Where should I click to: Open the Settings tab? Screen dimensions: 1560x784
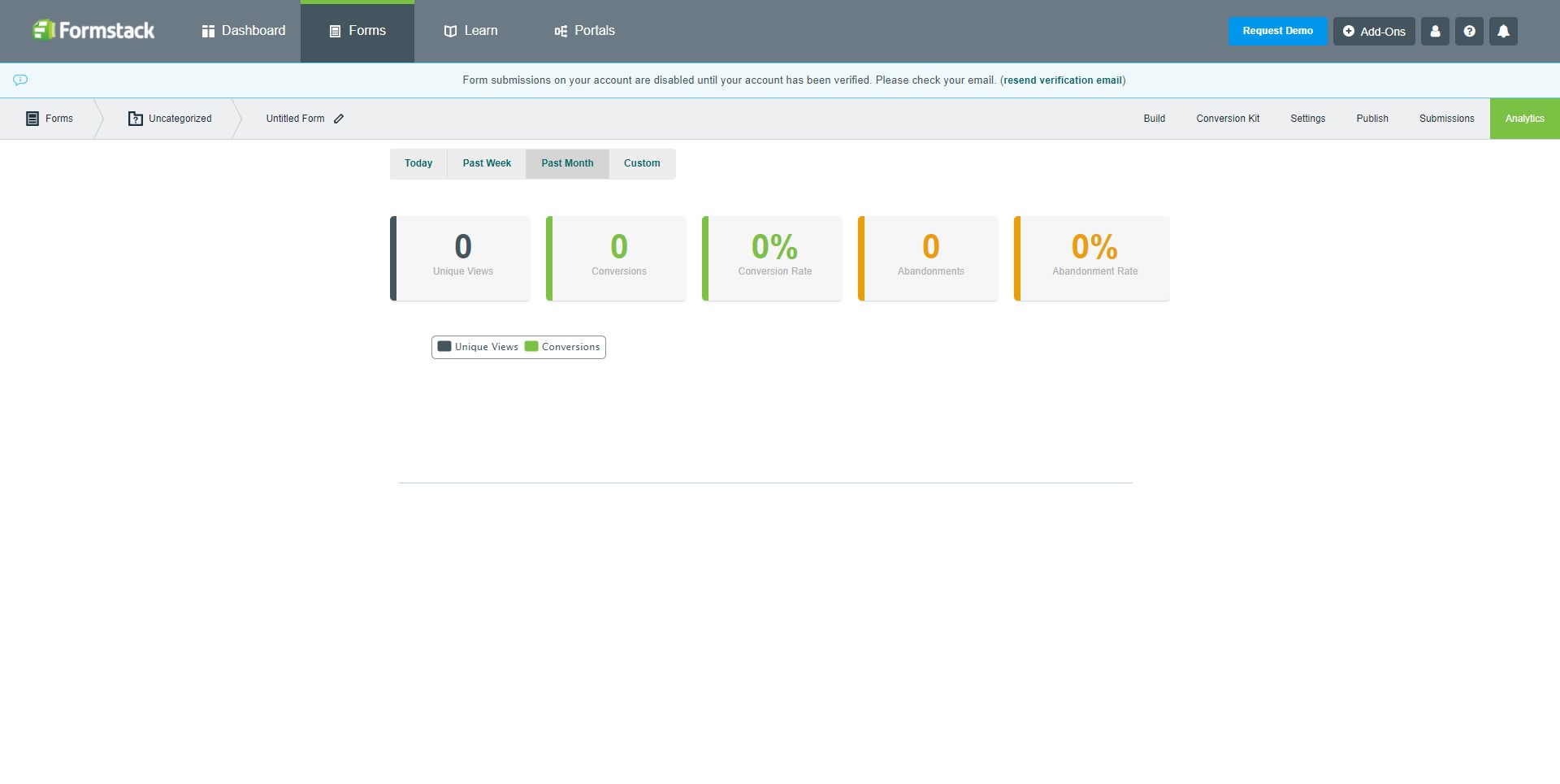click(x=1307, y=119)
